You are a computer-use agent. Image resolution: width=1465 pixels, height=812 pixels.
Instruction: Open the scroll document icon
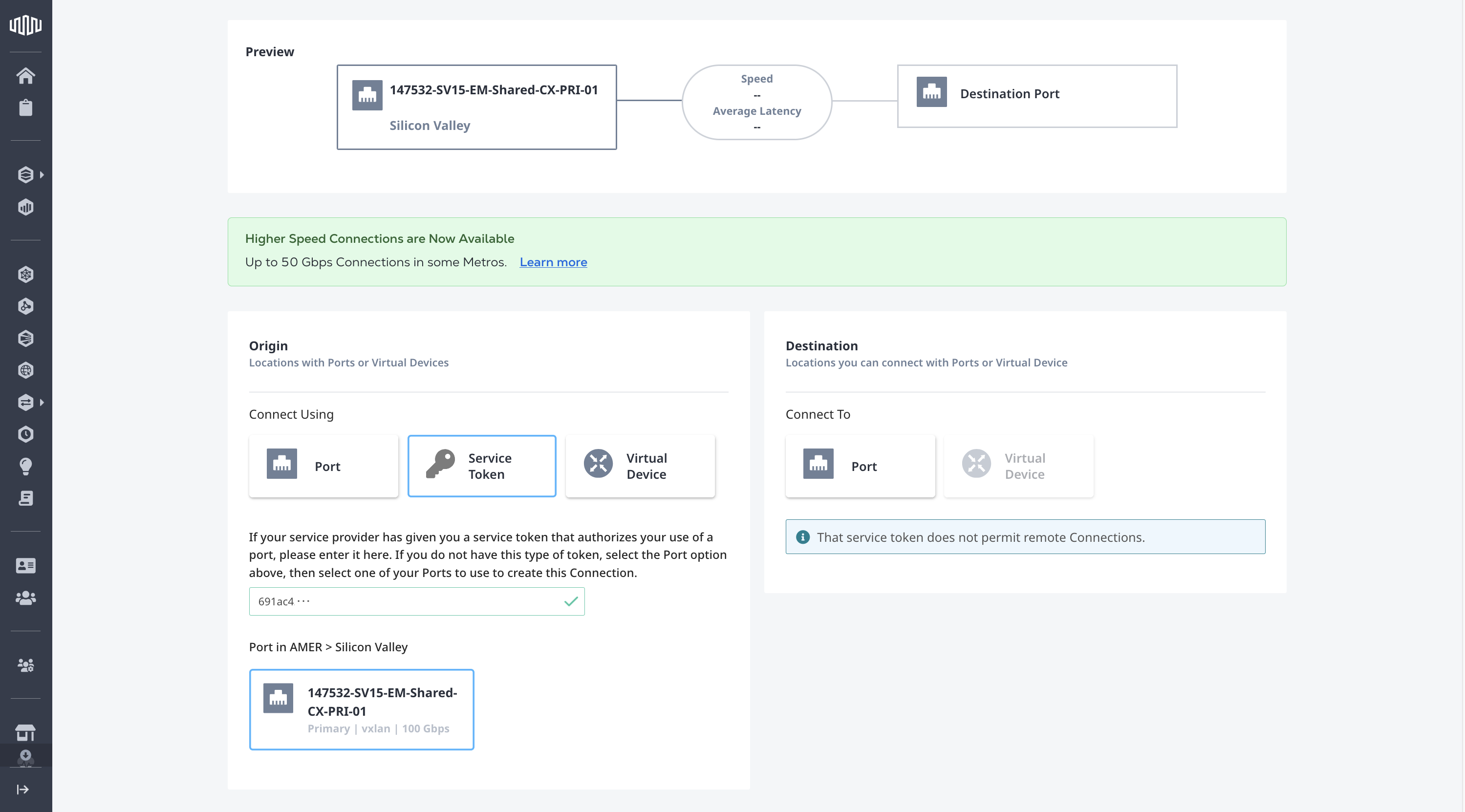pos(25,498)
